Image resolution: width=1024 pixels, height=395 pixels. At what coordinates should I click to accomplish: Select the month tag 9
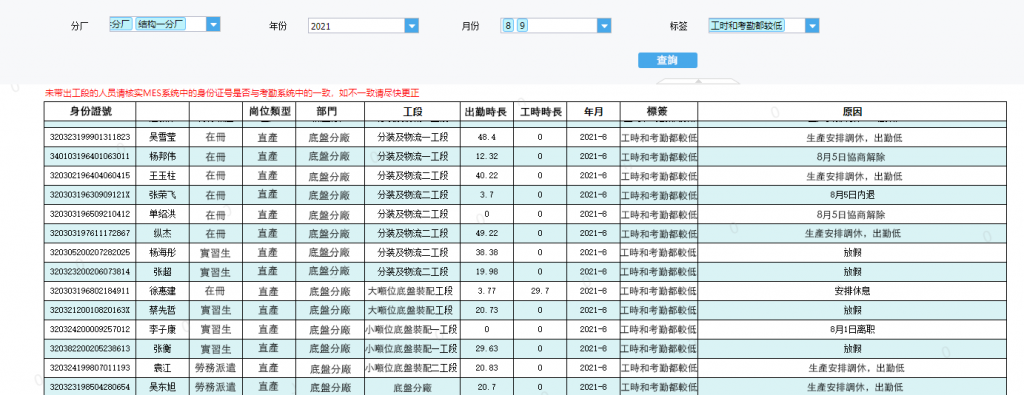(522, 25)
